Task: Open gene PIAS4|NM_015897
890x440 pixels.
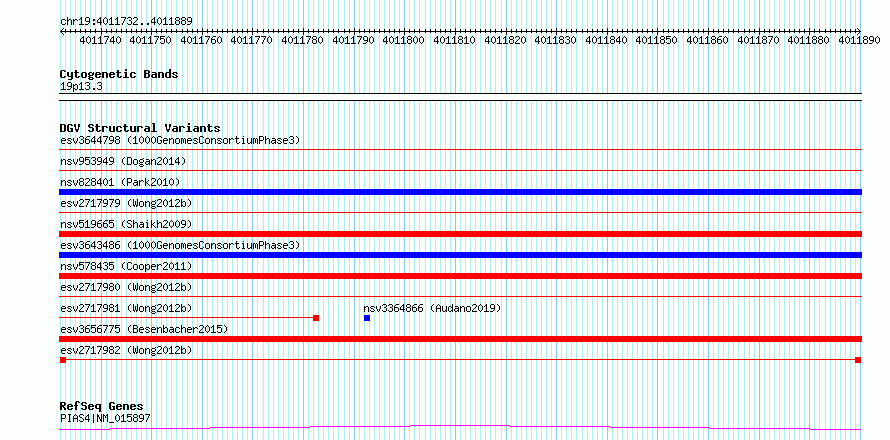Action: [x=105, y=418]
